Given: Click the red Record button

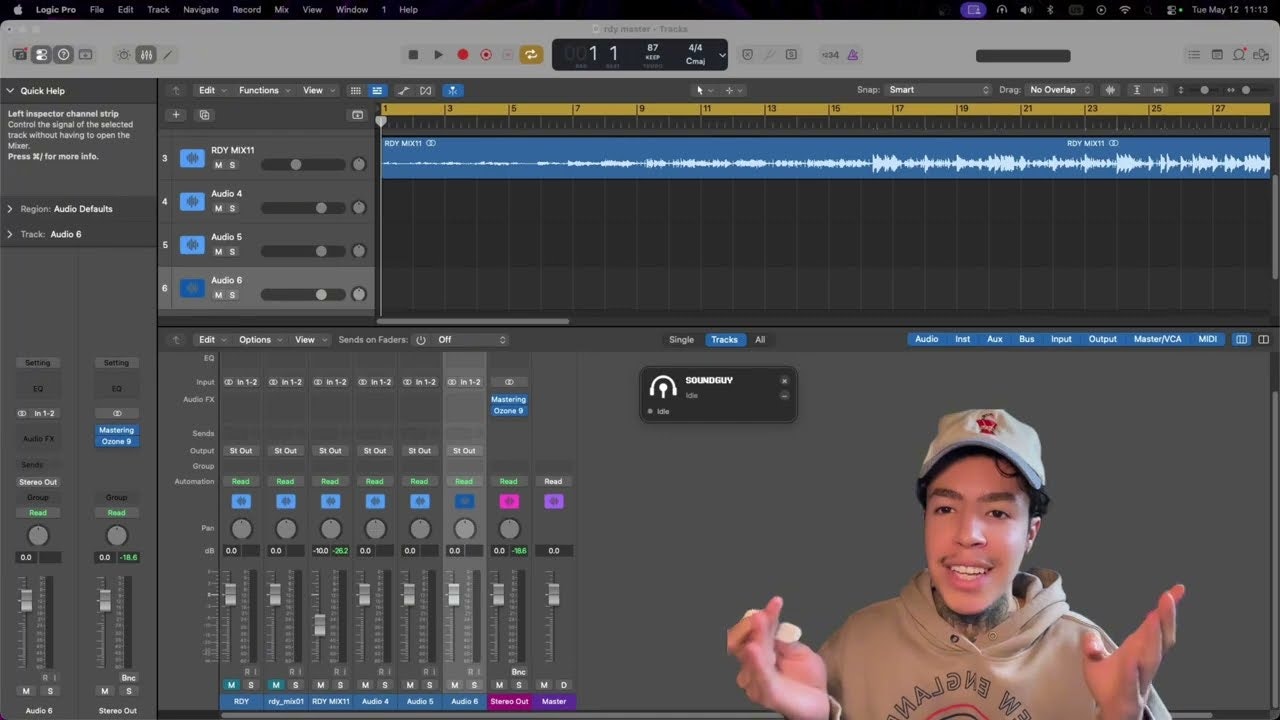Looking at the screenshot, I should pos(462,55).
